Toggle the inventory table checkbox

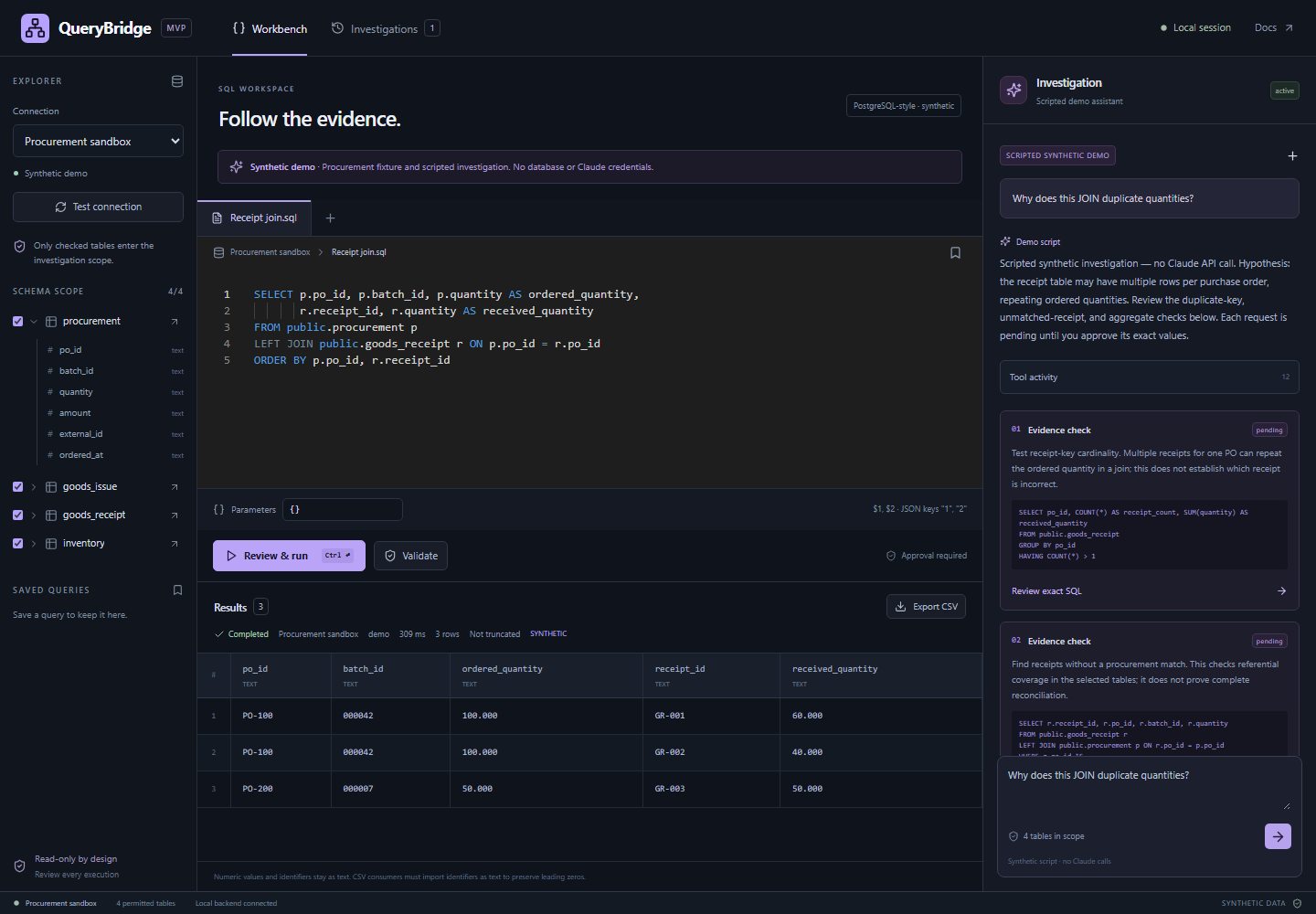[17, 544]
